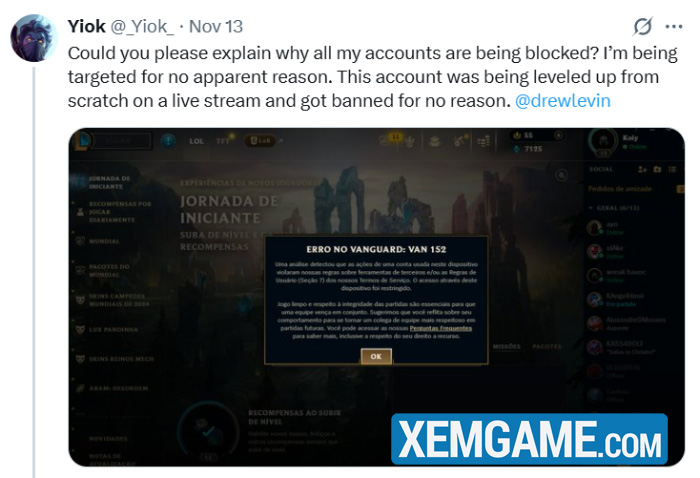Open Perguntas Frequentes link in dialog

coord(441,328)
